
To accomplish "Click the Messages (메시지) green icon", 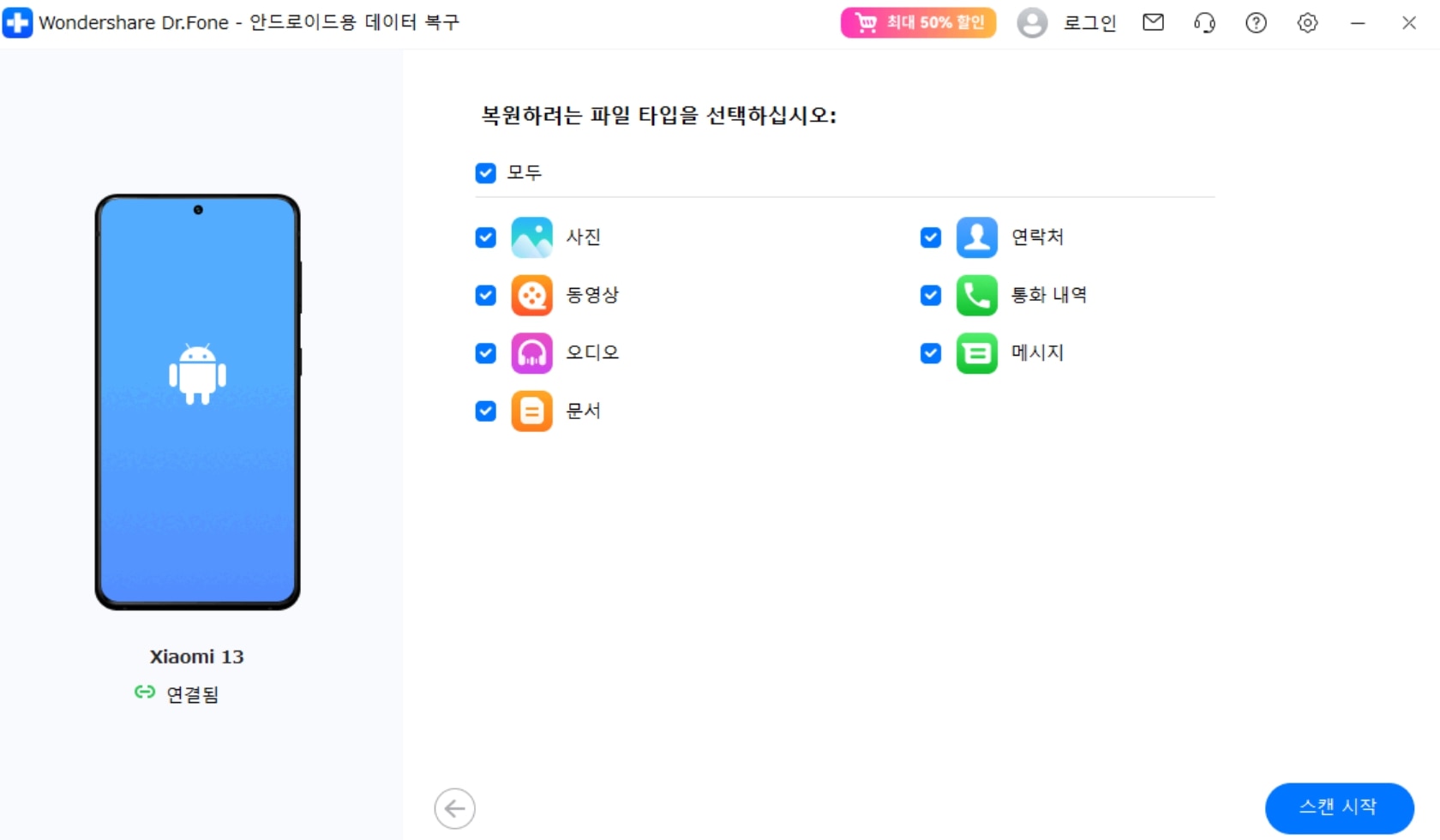I will pos(976,353).
